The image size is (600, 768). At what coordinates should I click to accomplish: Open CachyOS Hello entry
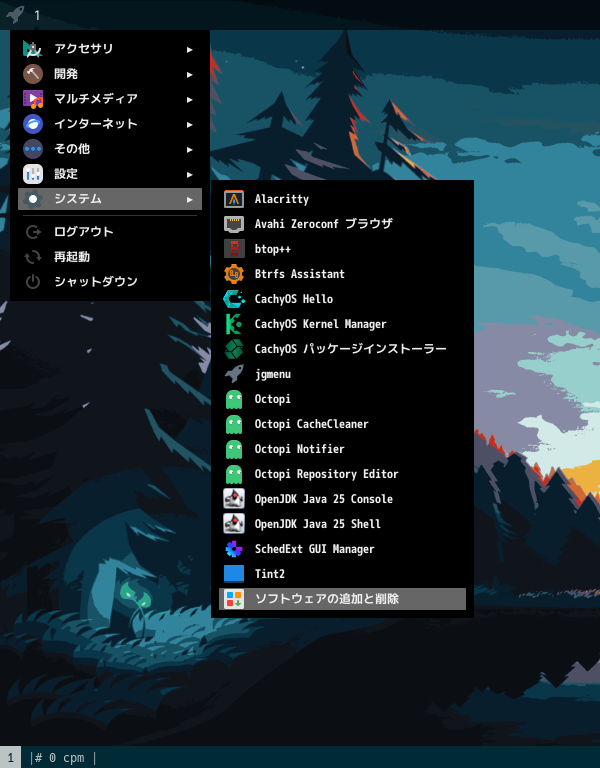342,299
